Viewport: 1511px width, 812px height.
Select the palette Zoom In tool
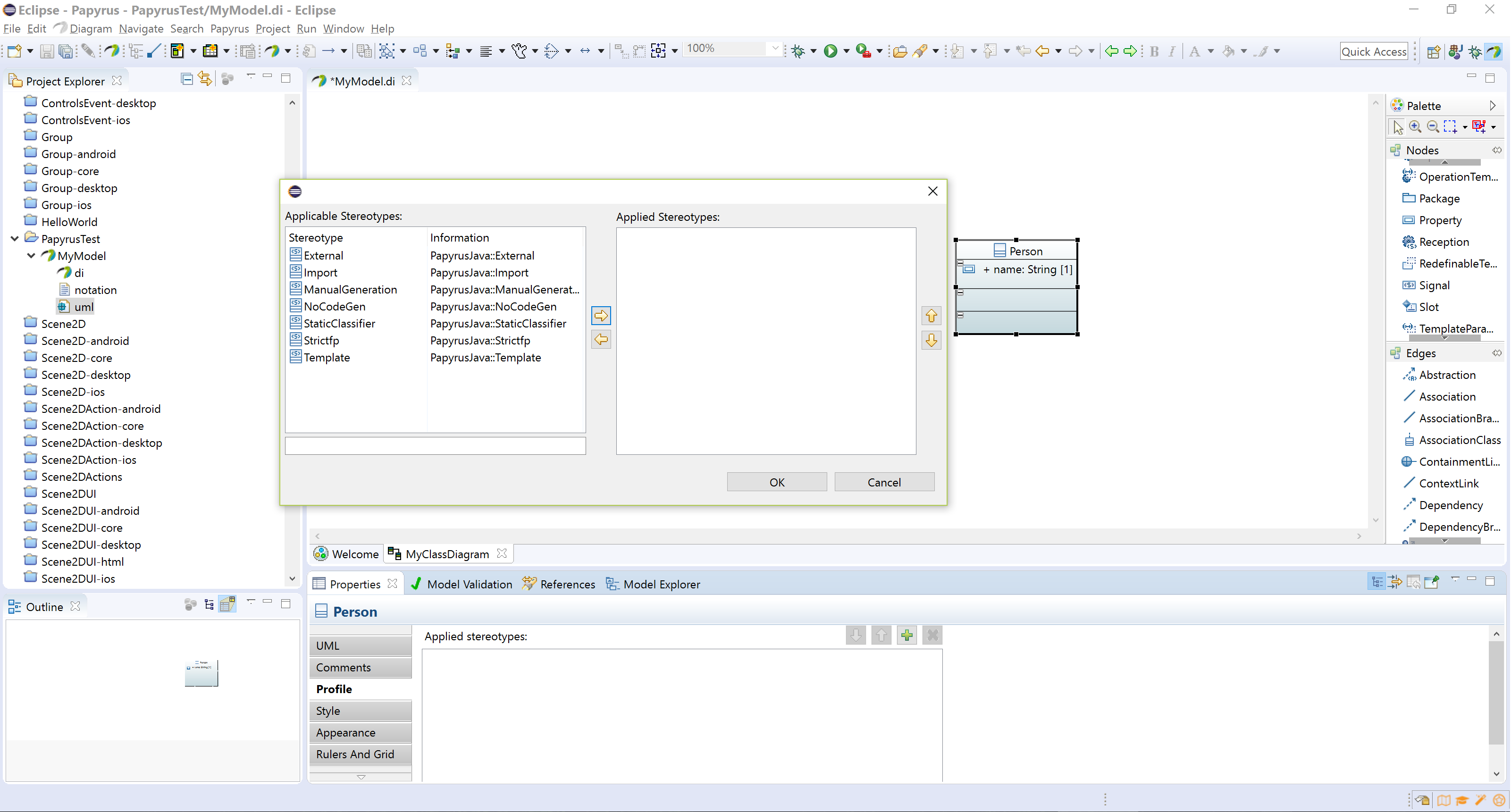[1415, 126]
